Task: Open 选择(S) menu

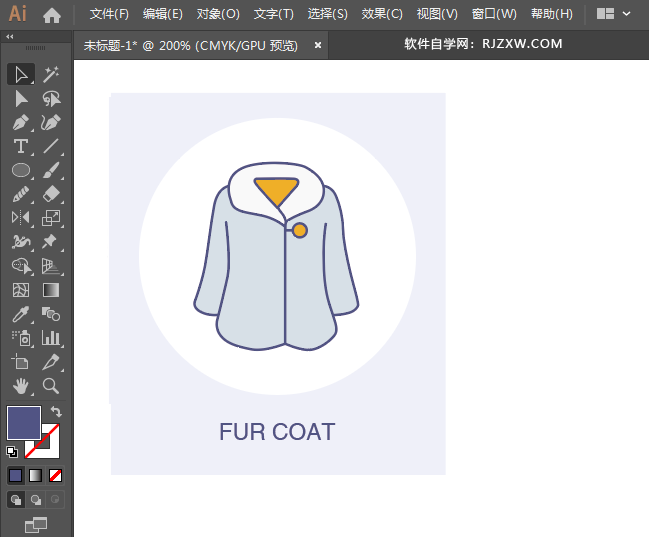Action: [327, 14]
